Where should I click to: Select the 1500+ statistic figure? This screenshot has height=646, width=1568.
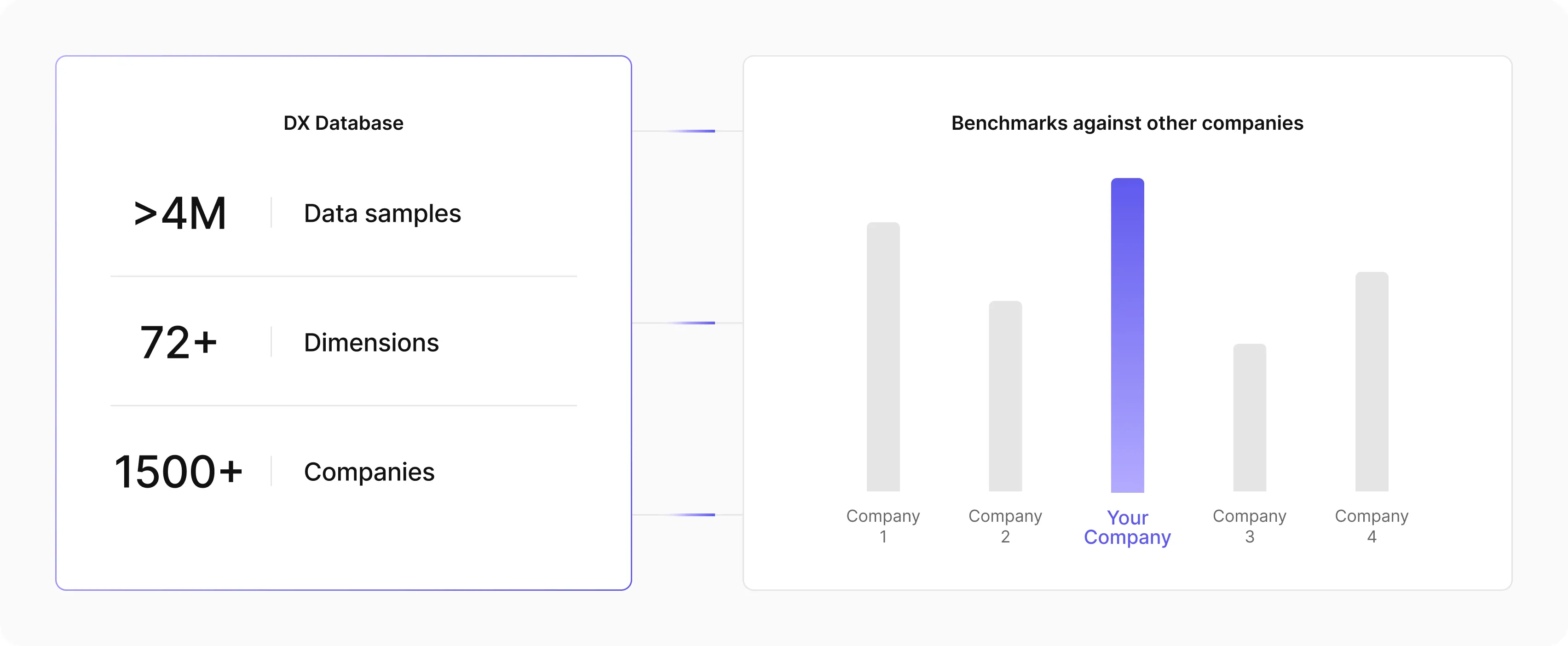click(x=179, y=472)
